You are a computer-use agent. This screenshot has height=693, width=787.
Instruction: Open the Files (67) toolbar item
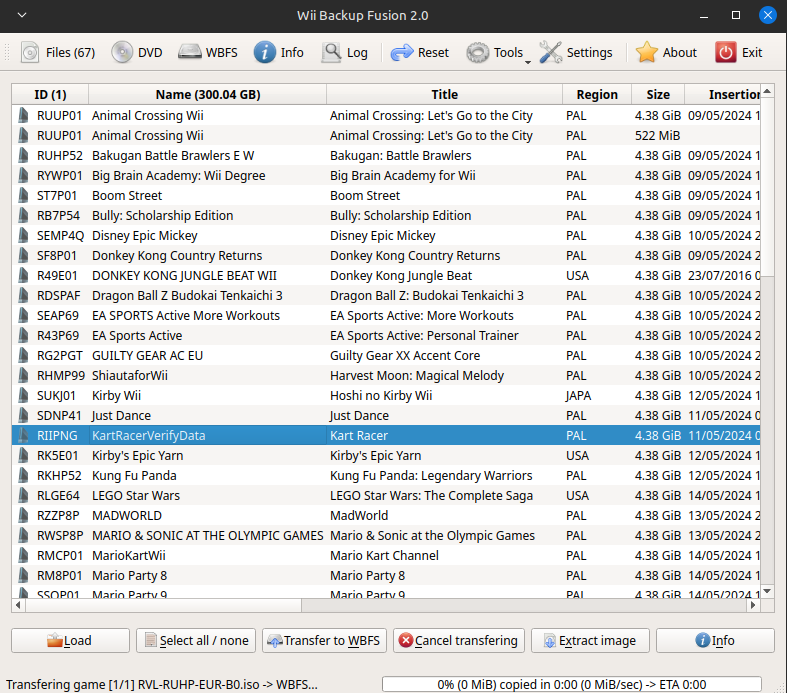(x=58, y=53)
